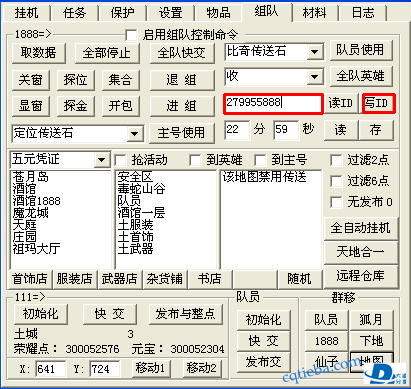411x389 pixels.
Task: Switch to the 日志 tab
Action: (363, 13)
